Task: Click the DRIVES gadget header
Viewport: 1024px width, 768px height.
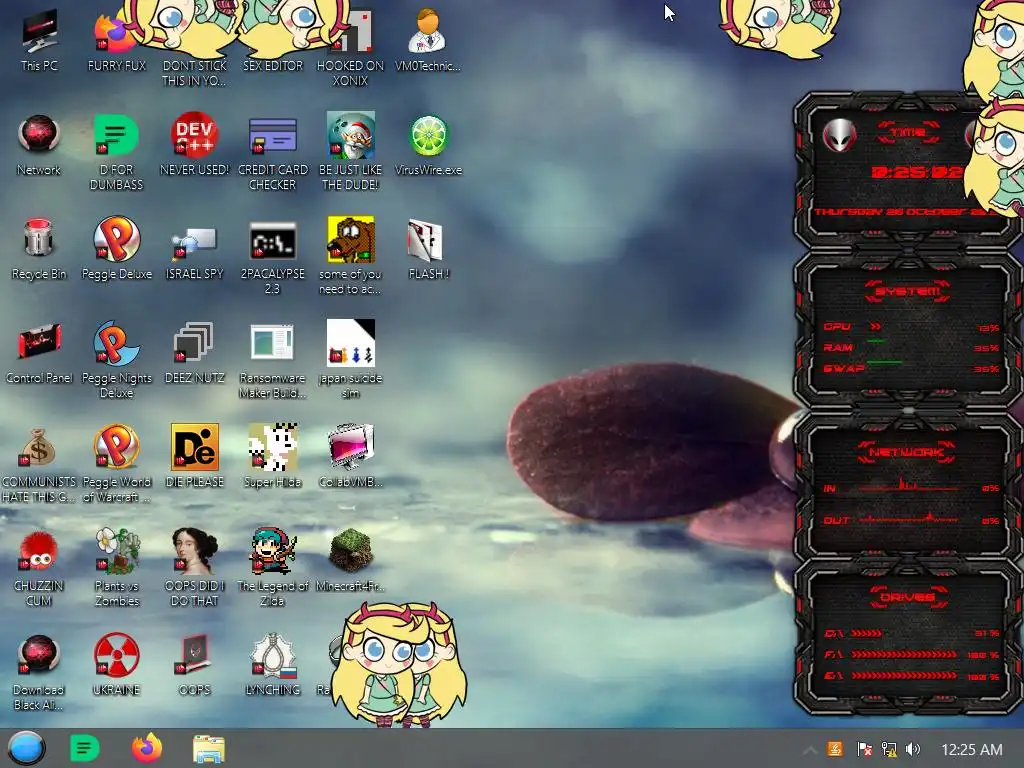Action: (x=908, y=597)
